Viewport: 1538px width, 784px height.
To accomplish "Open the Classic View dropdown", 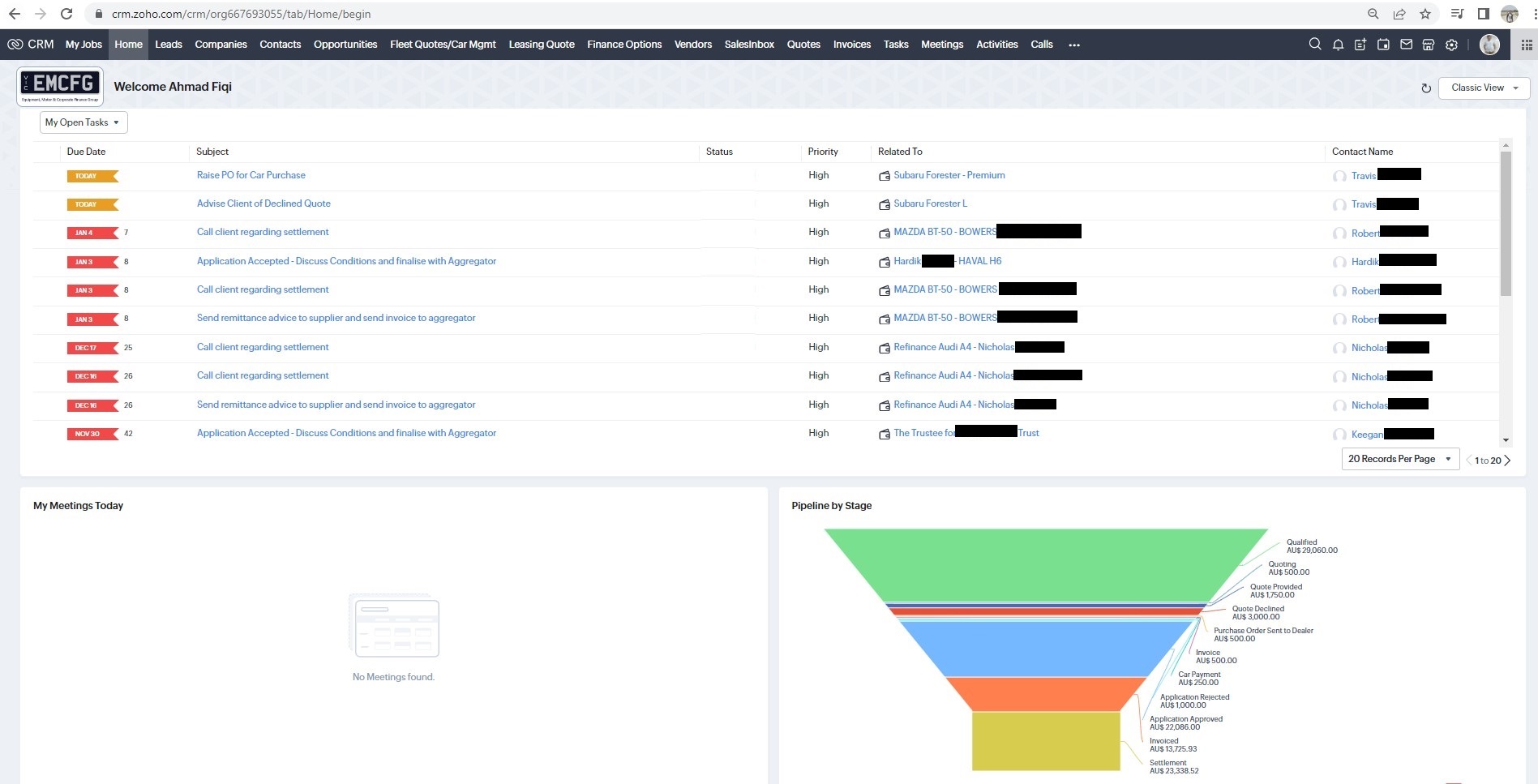I will coord(1484,88).
